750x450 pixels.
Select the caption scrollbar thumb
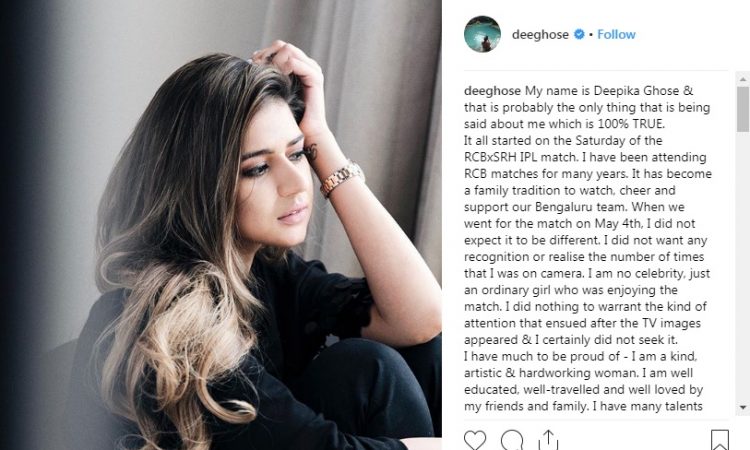click(x=743, y=109)
